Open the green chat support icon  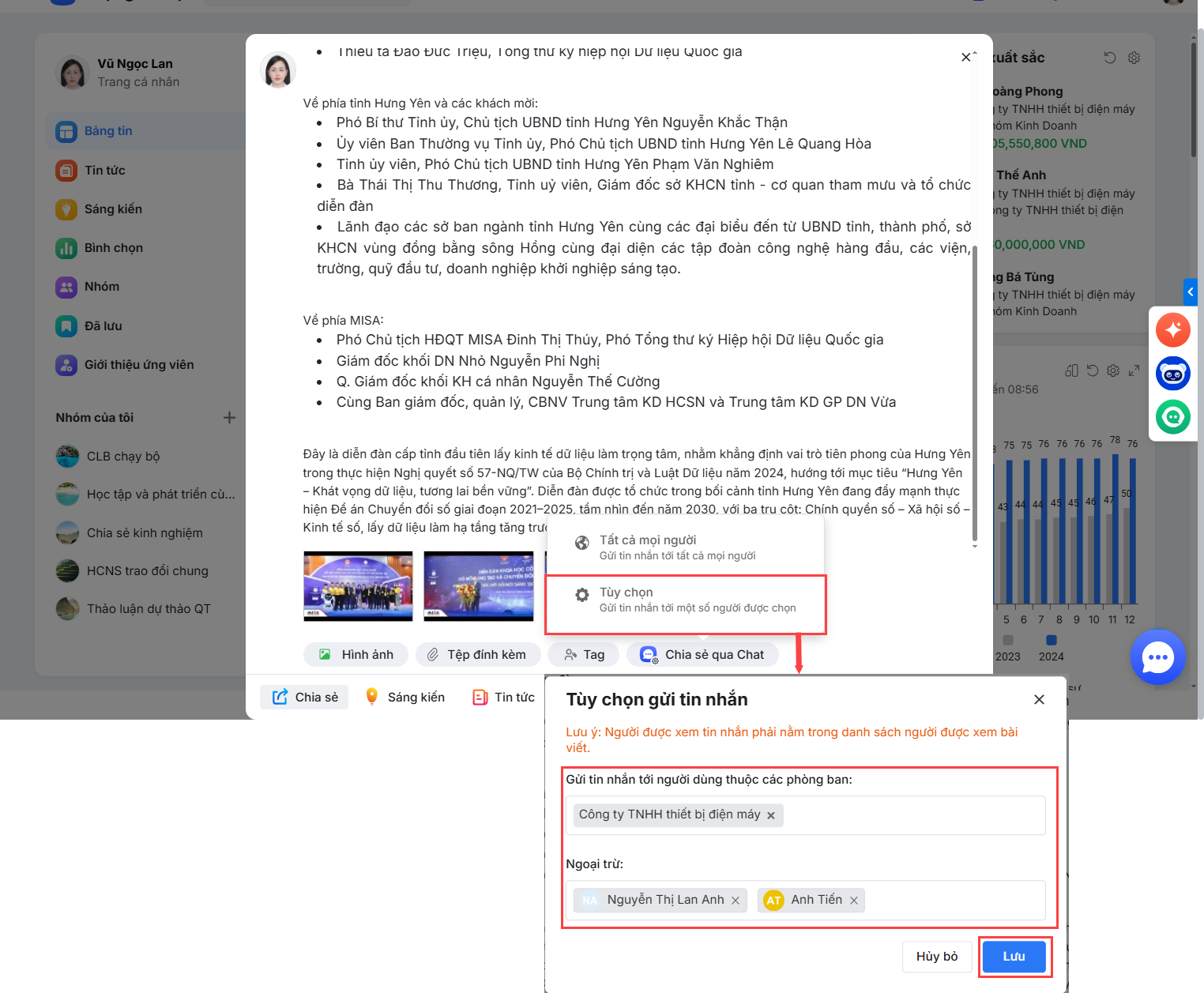tap(1173, 417)
